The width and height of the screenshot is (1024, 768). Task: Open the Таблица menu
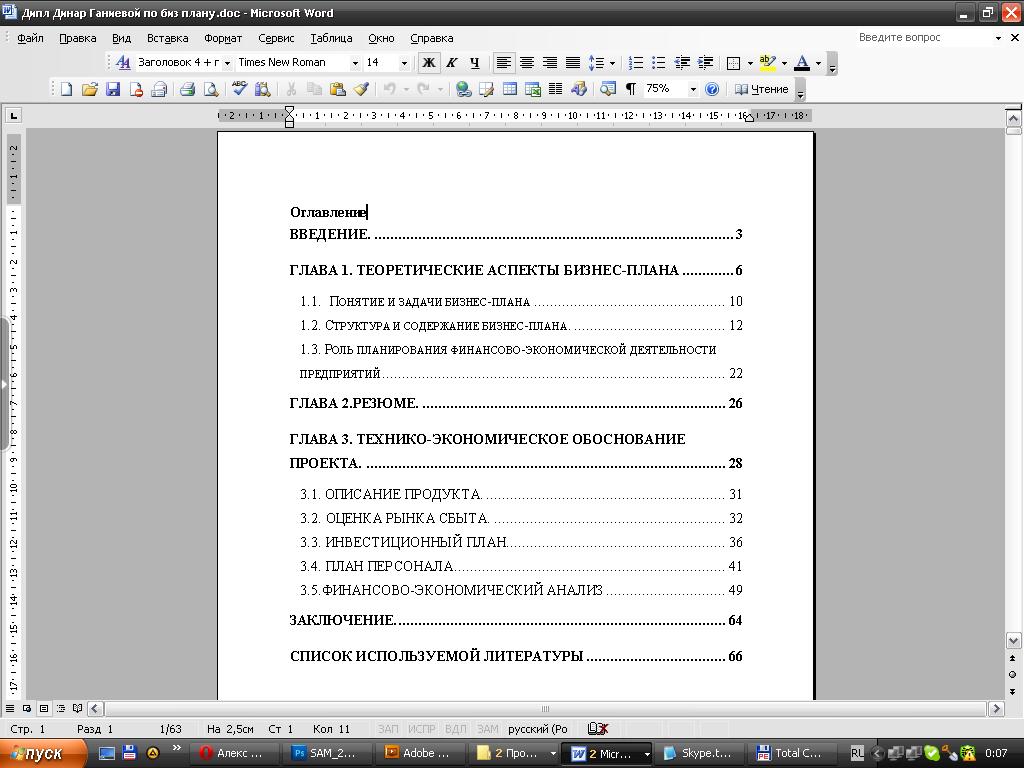point(331,38)
